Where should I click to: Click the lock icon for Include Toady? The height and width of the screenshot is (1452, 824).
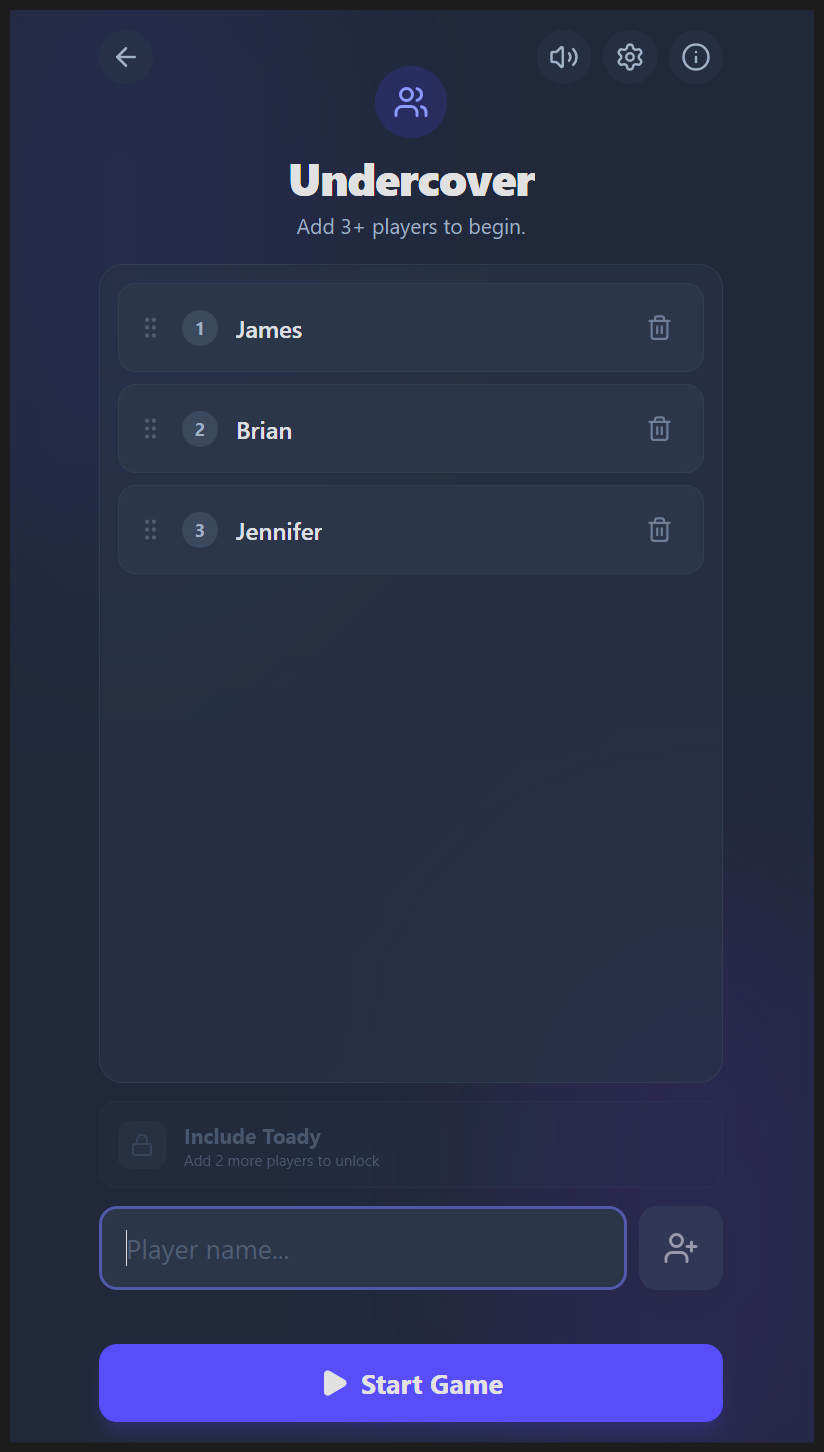[142, 1145]
